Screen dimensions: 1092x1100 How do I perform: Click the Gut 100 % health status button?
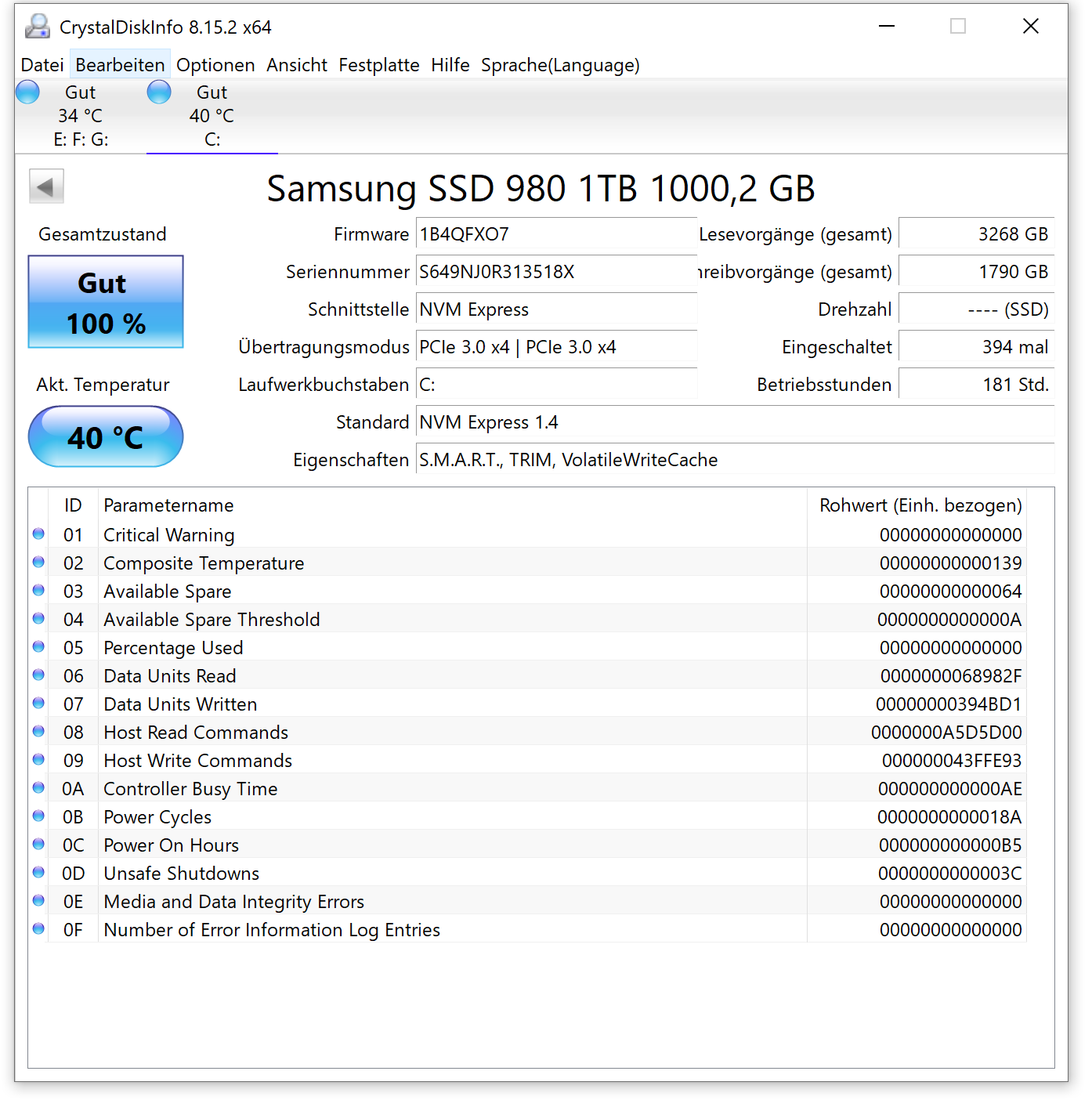tap(106, 302)
